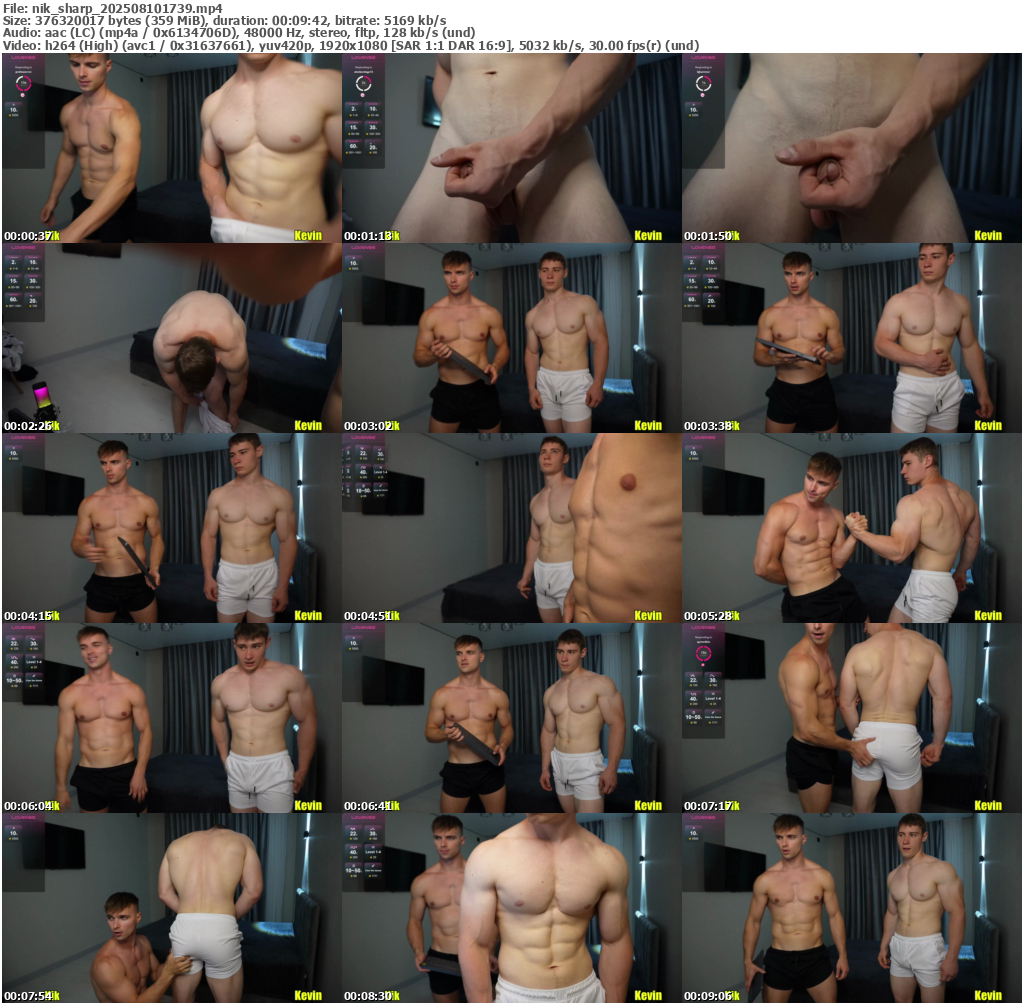Click the file name text nik_sharp_202508101739.mp4
Viewport: 1024px width, 1003px height.
pos(127,8)
